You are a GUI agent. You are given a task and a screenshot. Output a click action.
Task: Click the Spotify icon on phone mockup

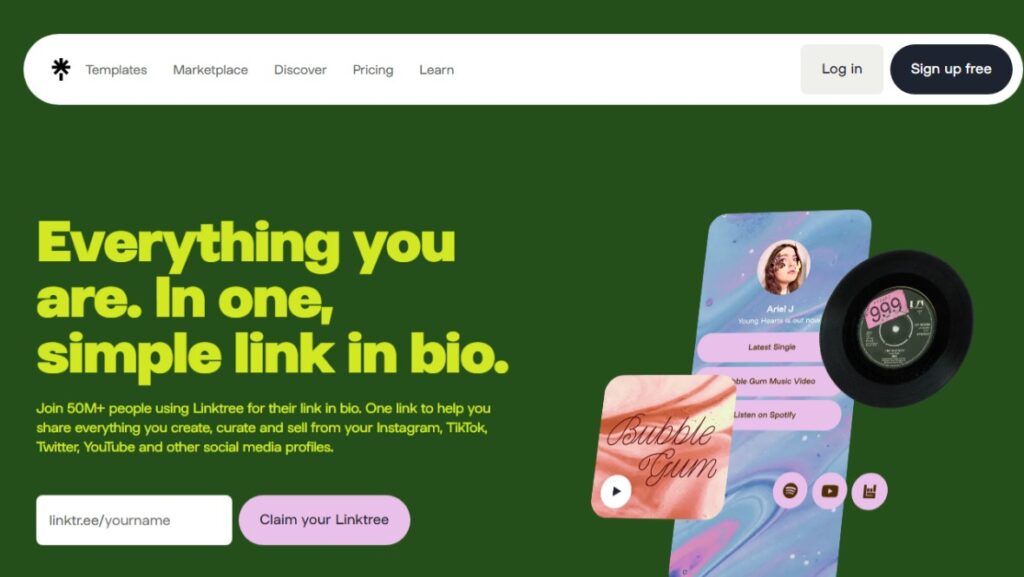(790, 491)
